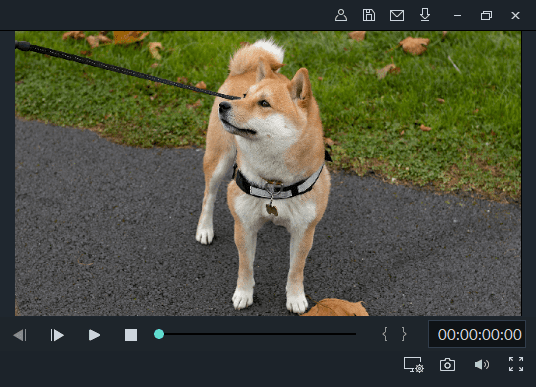Viewport: 536px width, 387px height.
Task: Close the application window
Action: pos(515,16)
